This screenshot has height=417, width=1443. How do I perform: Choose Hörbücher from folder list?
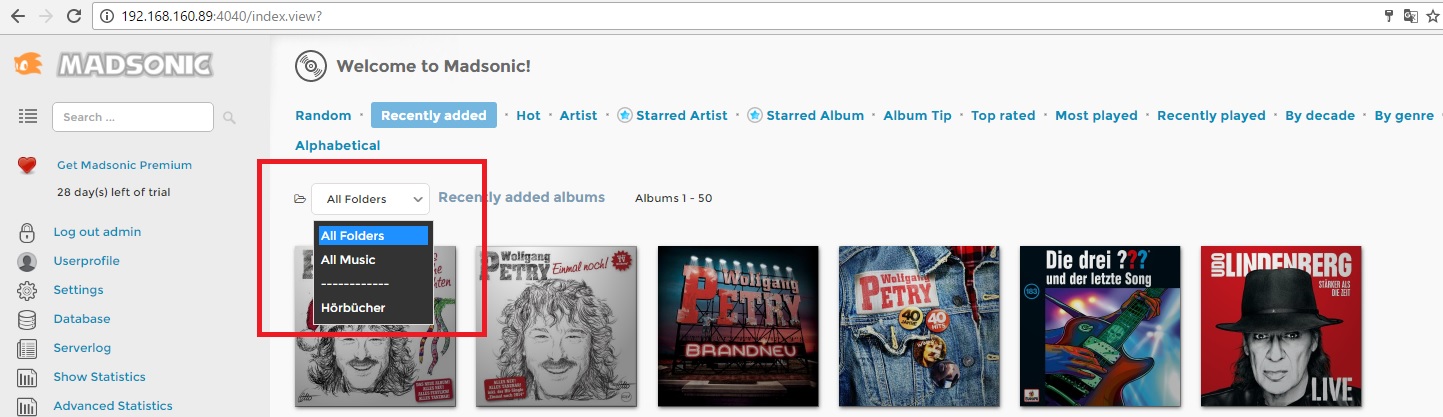coord(353,308)
